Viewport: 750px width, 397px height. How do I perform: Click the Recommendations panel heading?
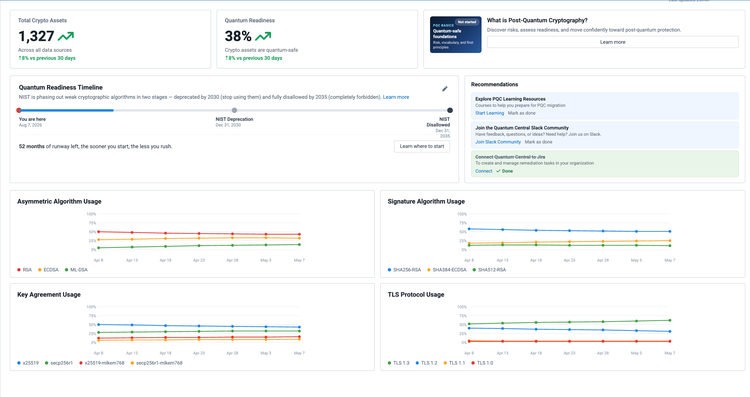(495, 84)
